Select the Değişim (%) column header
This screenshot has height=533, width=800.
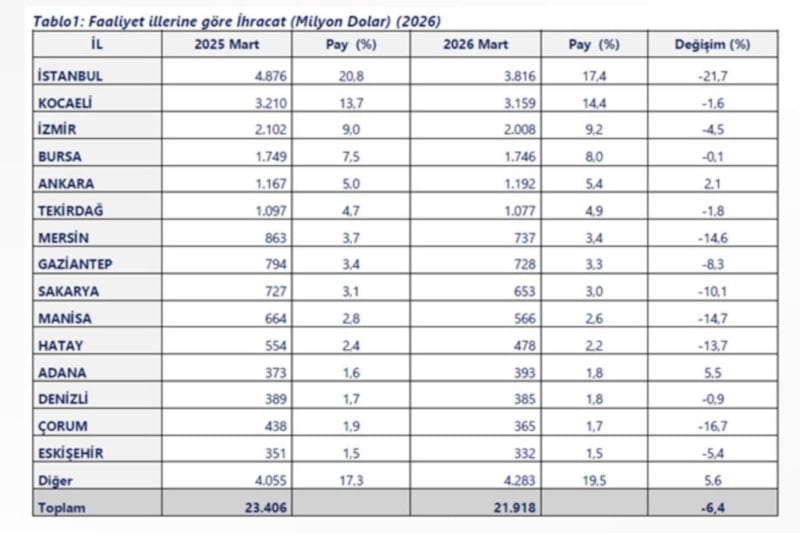[x=712, y=45]
